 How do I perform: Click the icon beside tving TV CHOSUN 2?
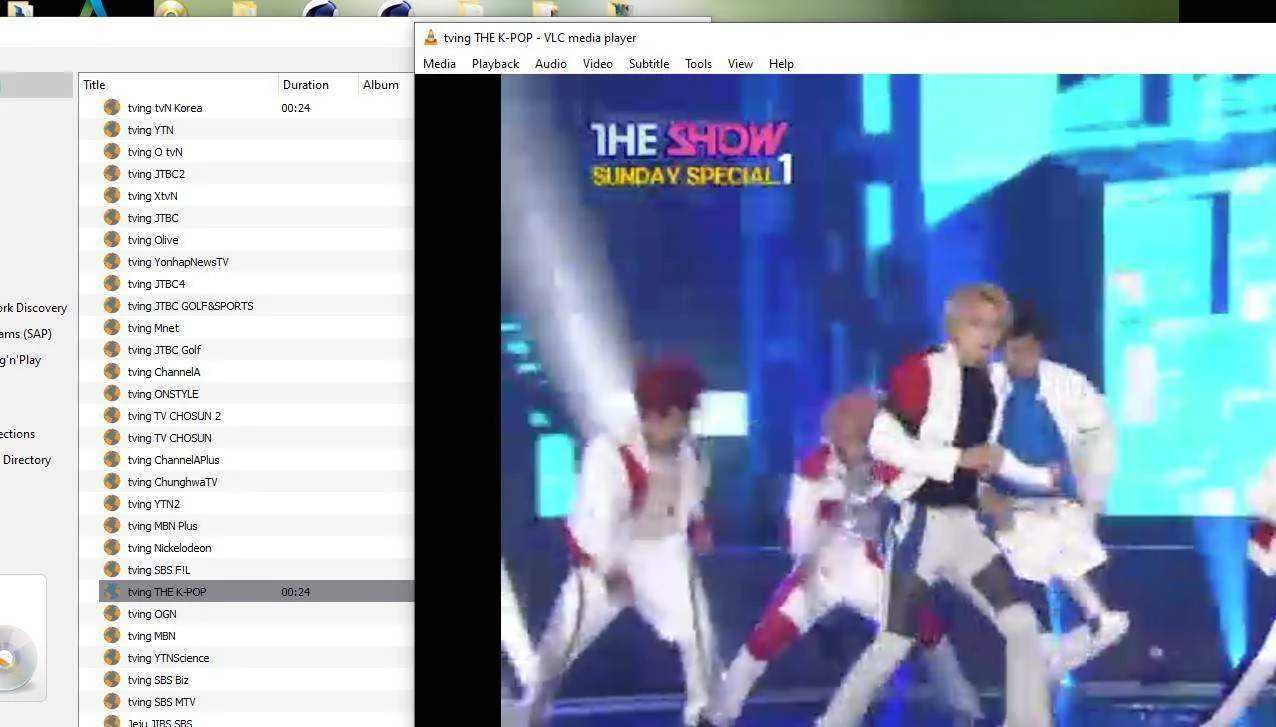click(112, 416)
